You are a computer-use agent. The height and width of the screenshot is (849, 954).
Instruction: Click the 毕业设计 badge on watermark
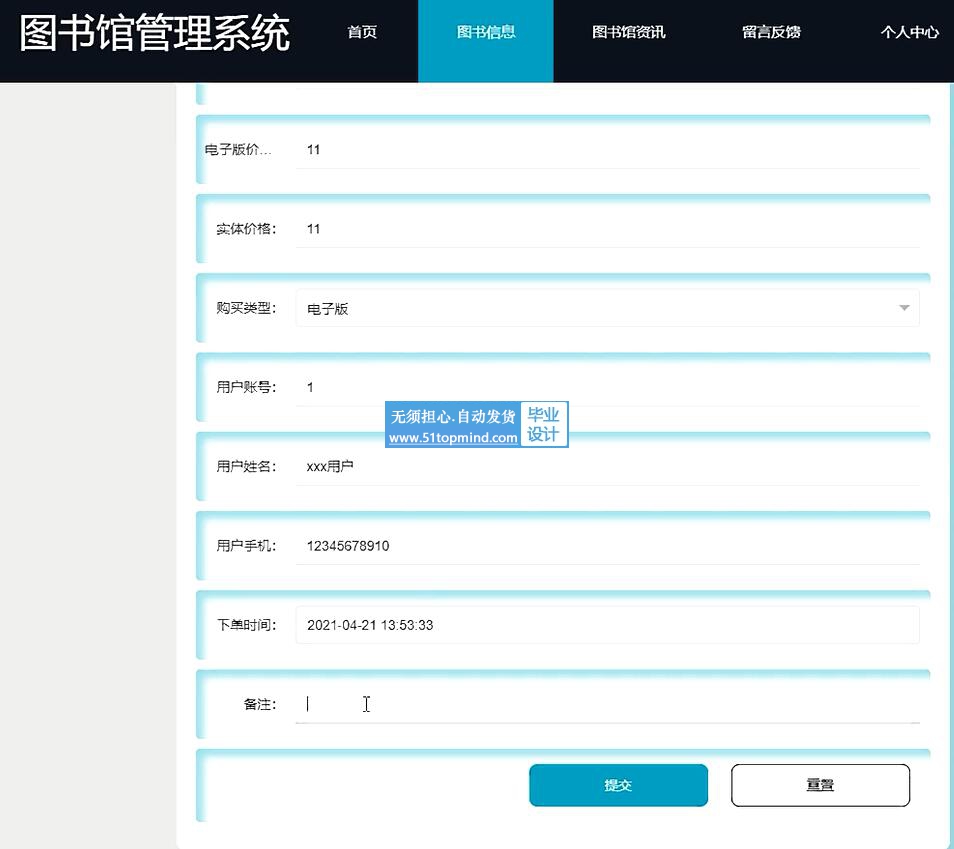click(543, 424)
